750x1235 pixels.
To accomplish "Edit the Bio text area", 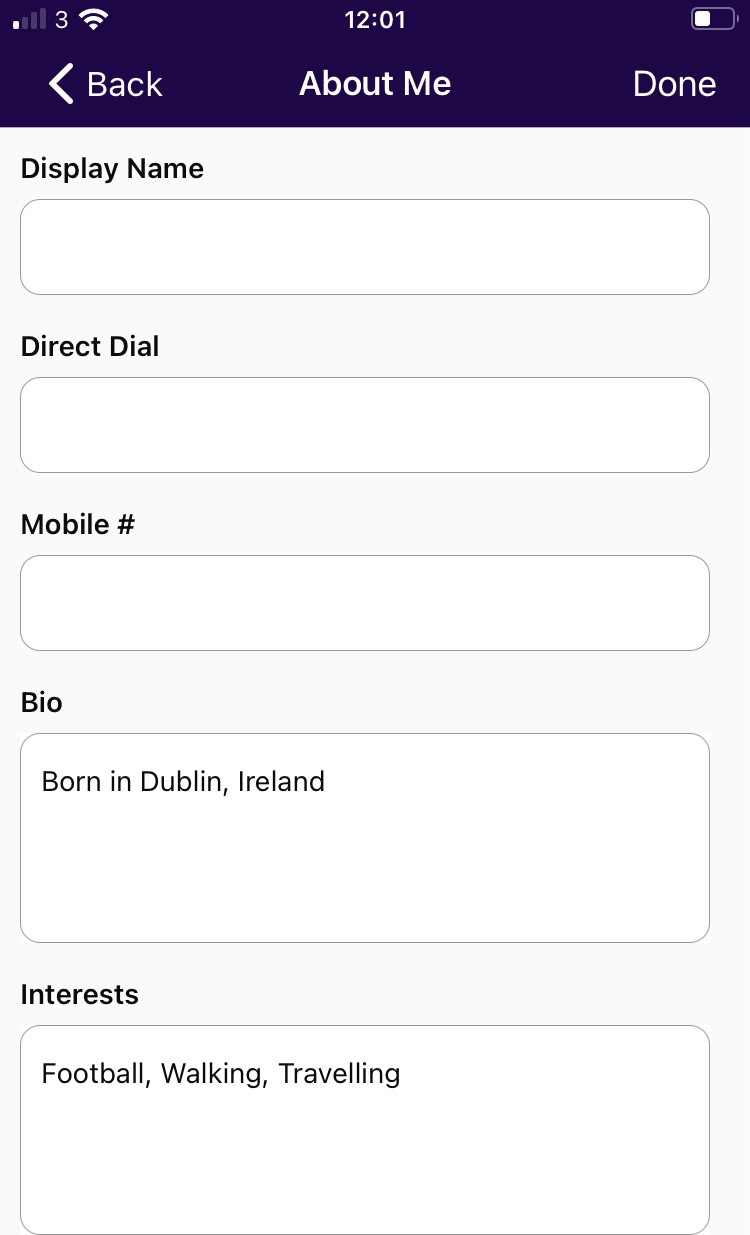I will pos(365,838).
